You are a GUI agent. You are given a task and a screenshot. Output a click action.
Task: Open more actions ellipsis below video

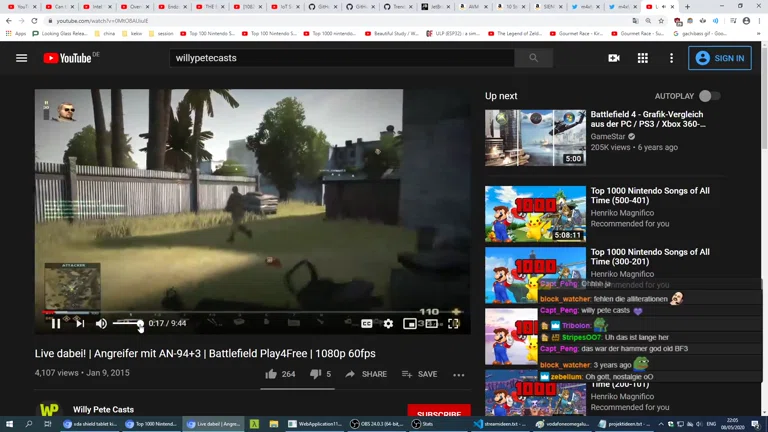coord(458,375)
